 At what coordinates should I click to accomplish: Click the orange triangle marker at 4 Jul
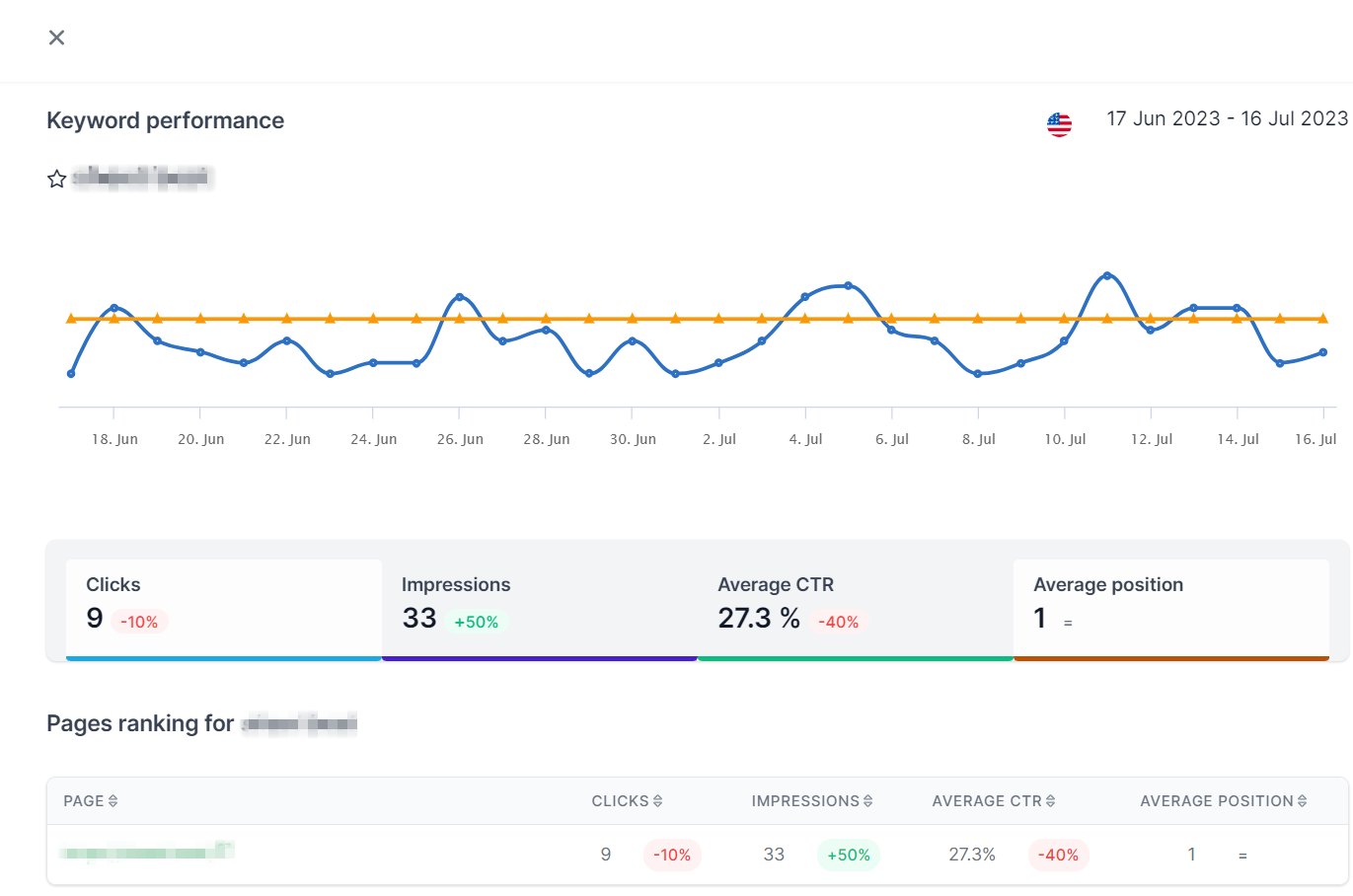point(805,319)
